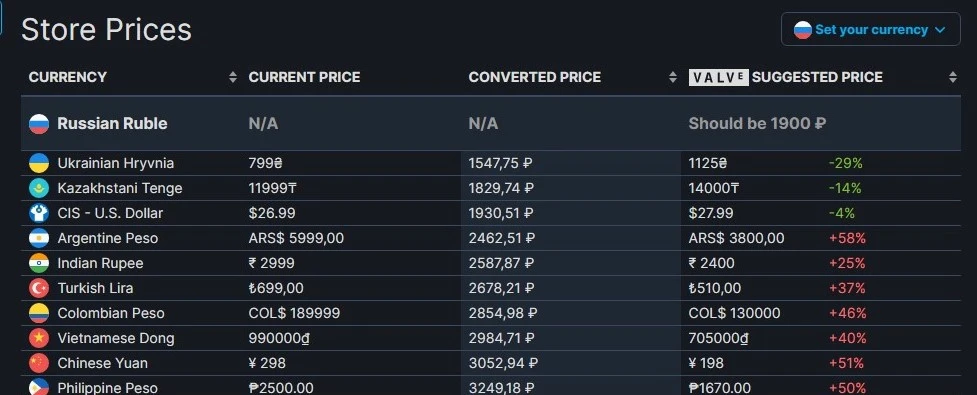Select the Kazakhstani Tenge currency name

[x=120, y=188]
